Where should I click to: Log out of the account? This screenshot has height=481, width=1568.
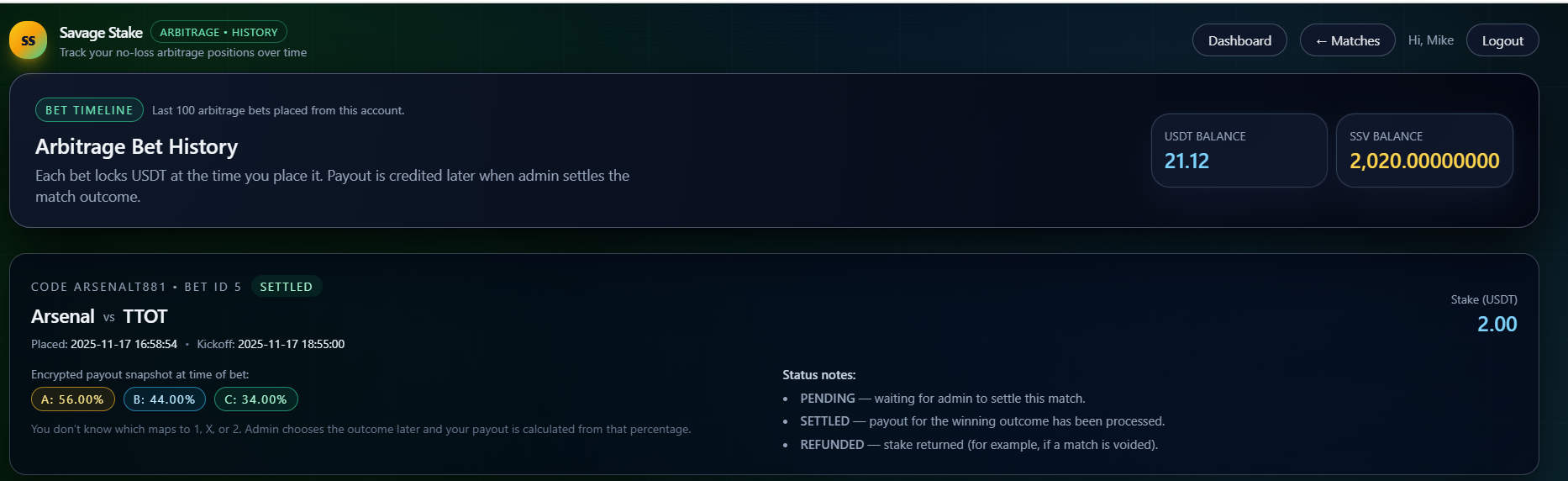pos(1502,40)
